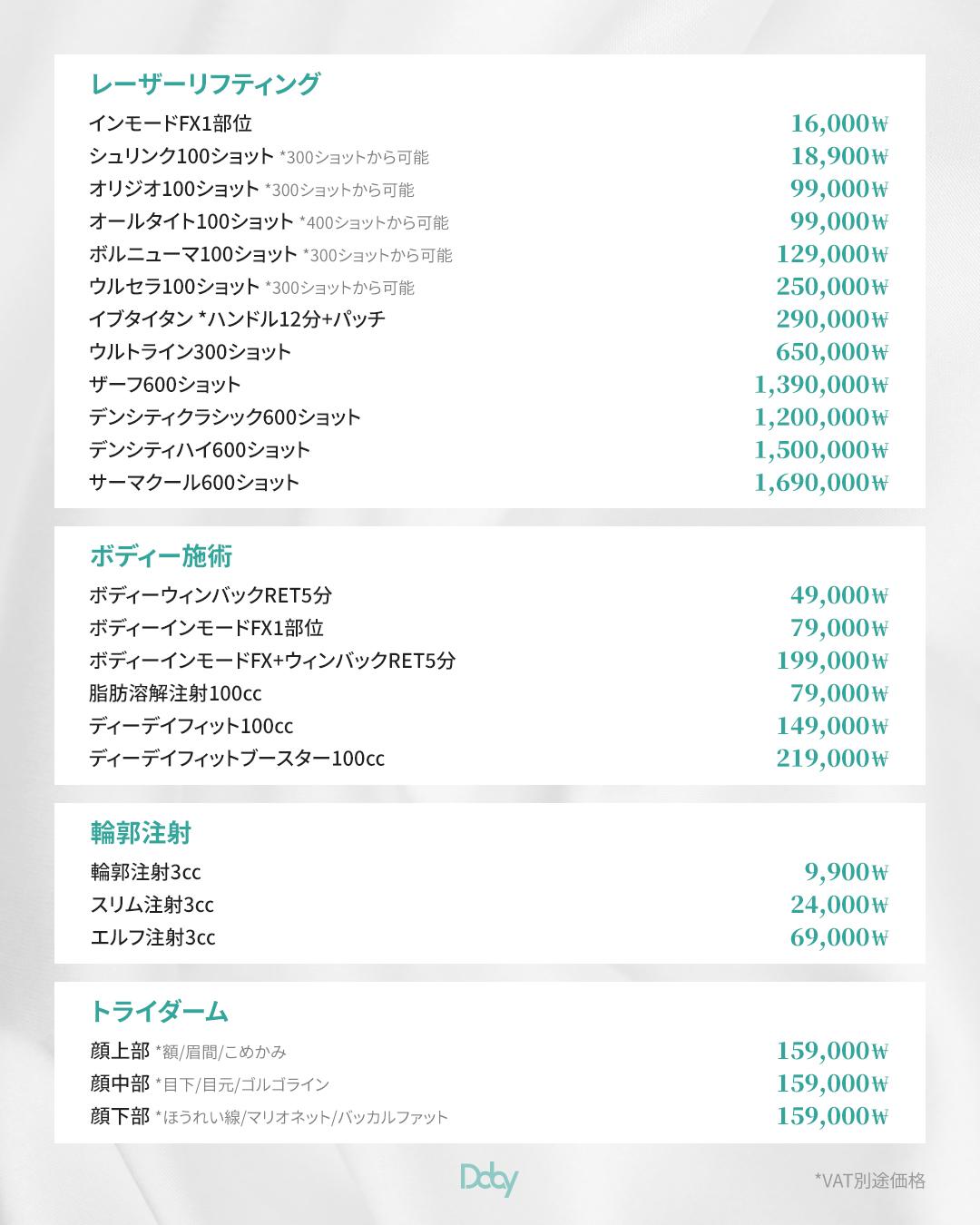The image size is (980, 1225).
Task: Click the エルフ注射3cc item
Action: pyautogui.click(x=152, y=937)
